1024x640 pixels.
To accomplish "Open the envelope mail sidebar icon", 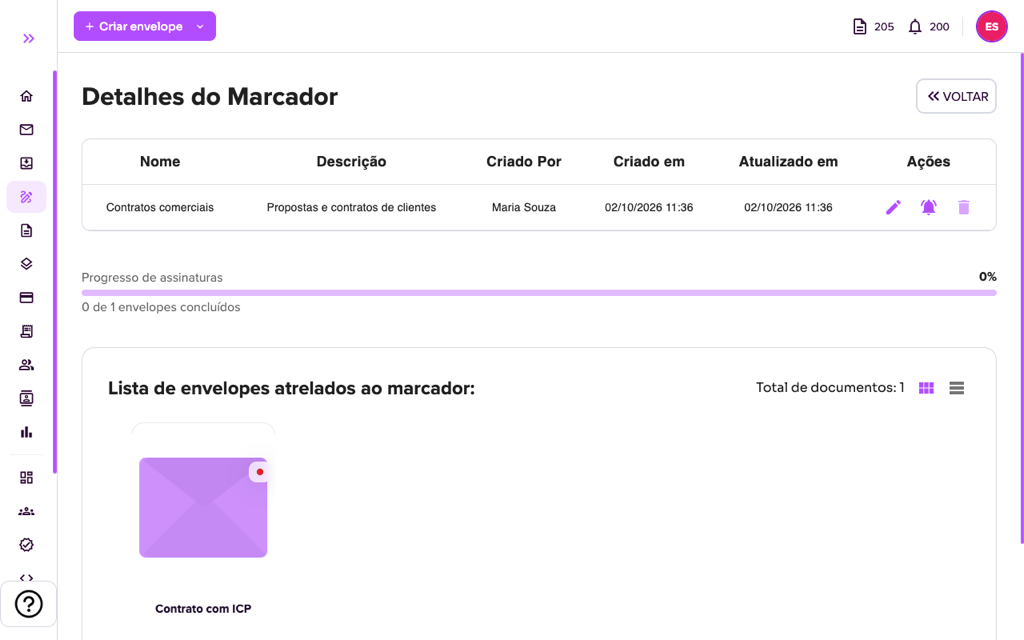I will coord(26,129).
